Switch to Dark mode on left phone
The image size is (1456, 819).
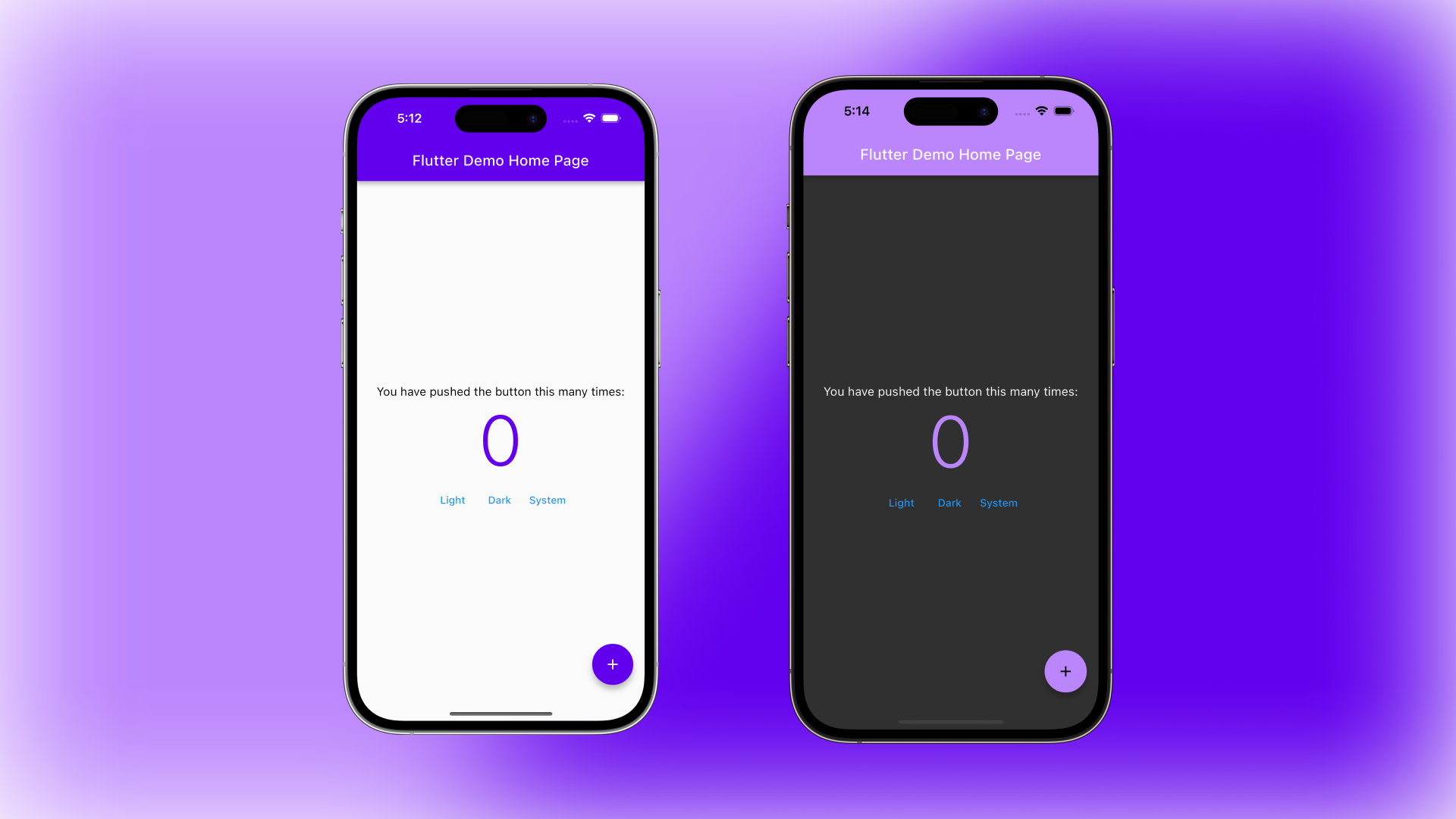tap(499, 500)
